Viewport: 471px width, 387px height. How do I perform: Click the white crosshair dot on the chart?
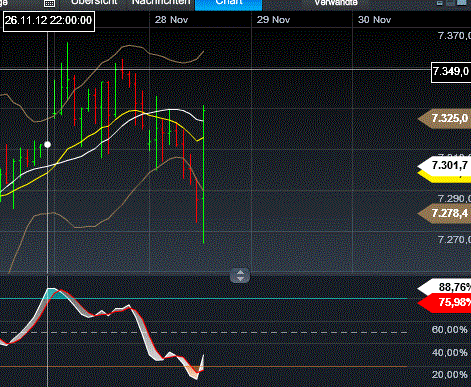[x=47, y=145]
